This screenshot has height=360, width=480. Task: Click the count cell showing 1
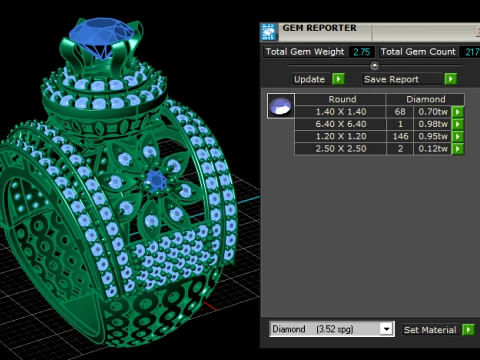(x=400, y=124)
